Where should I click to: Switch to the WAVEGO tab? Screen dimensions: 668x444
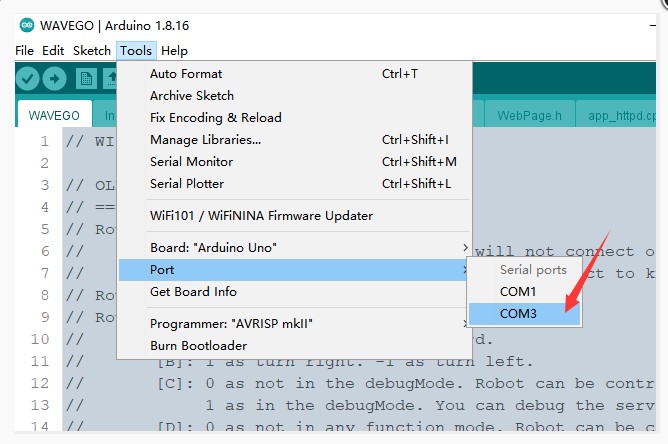54,114
